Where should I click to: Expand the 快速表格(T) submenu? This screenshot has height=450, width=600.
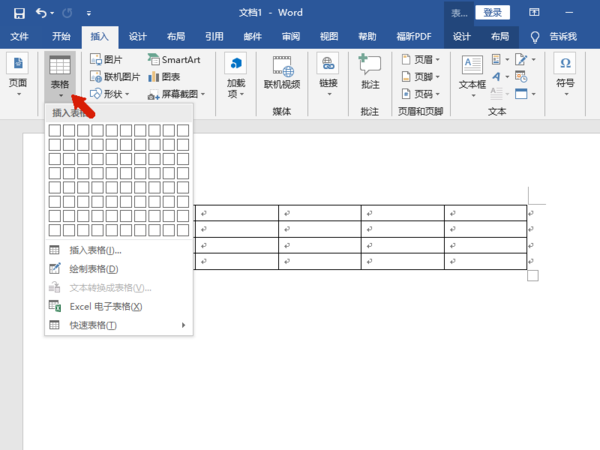coord(119,325)
